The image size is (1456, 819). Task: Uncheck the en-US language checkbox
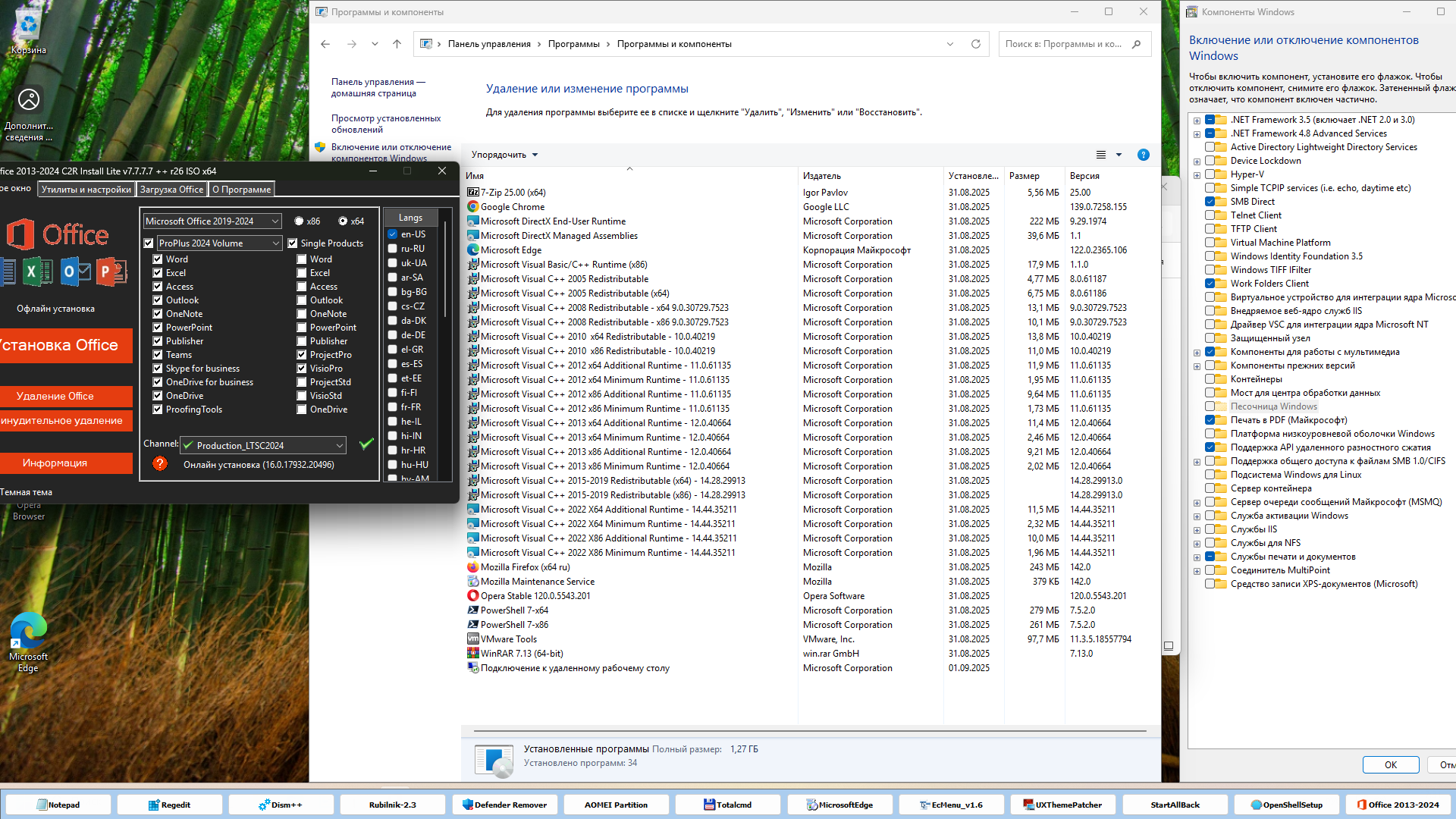pyautogui.click(x=392, y=234)
